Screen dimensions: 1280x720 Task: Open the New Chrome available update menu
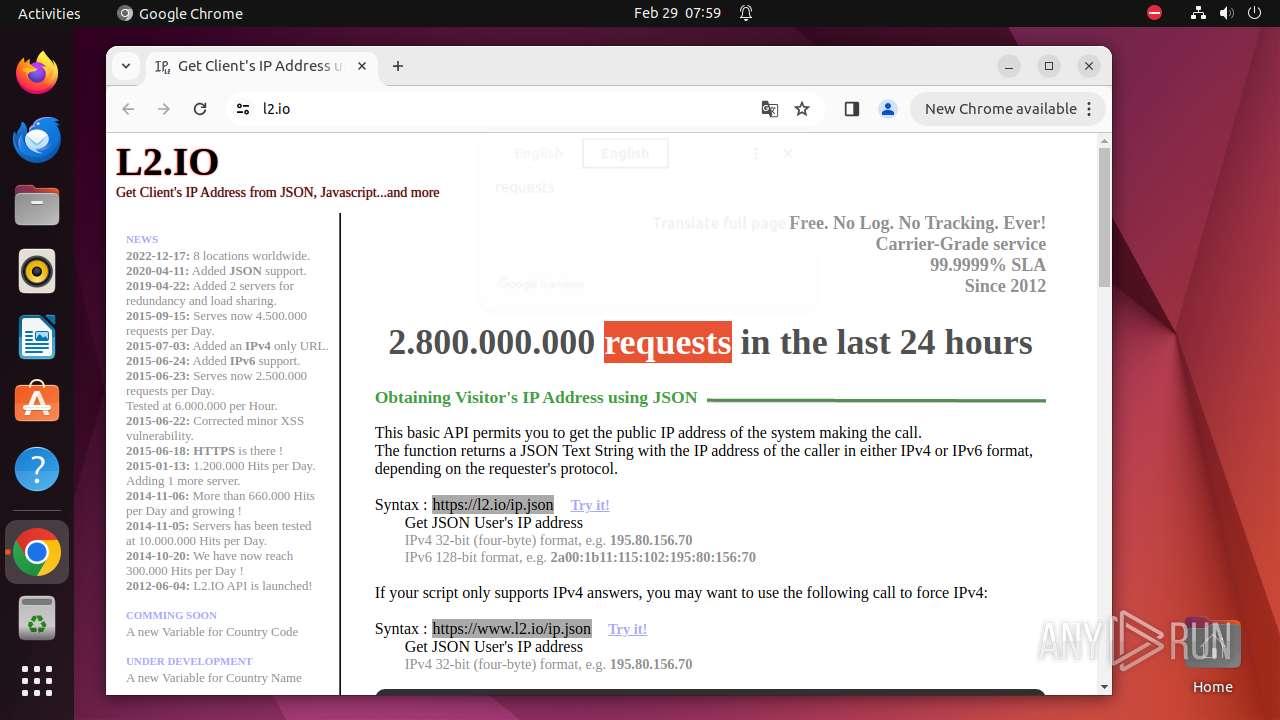point(1008,109)
